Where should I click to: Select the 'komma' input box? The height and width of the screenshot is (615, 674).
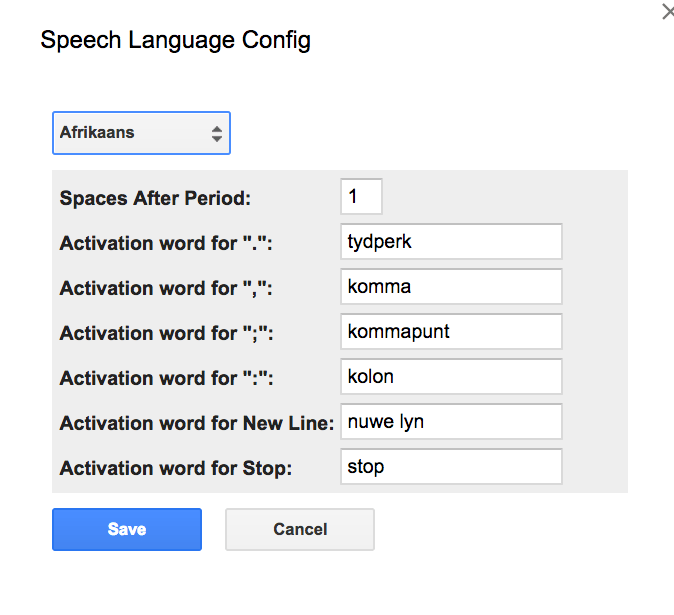[451, 287]
